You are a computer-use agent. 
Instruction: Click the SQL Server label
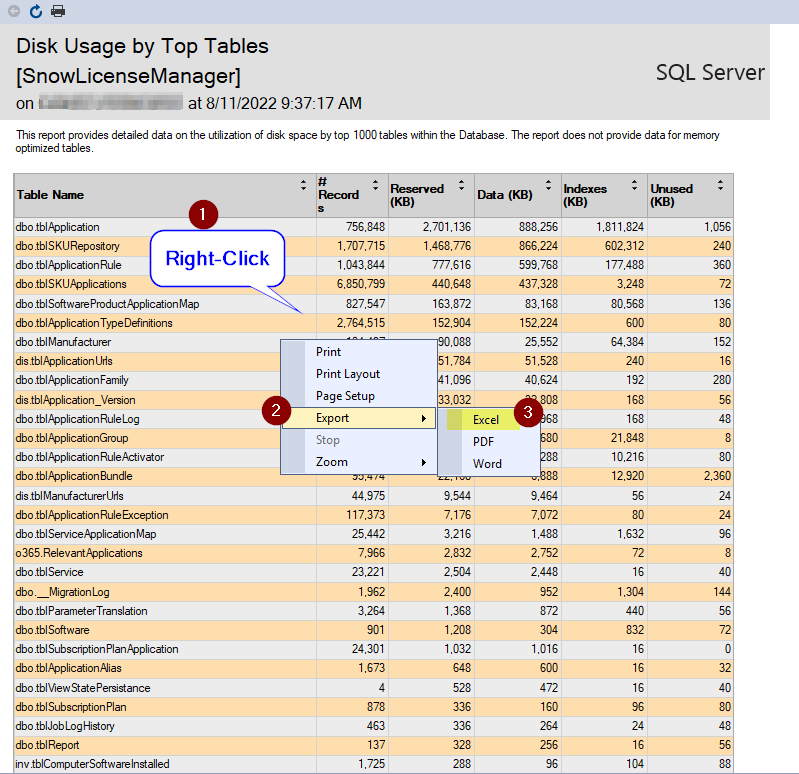(710, 72)
